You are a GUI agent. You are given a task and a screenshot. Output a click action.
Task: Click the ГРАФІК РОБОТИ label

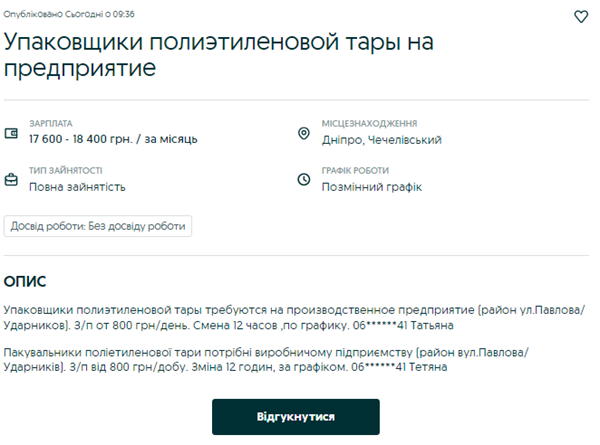[355, 170]
